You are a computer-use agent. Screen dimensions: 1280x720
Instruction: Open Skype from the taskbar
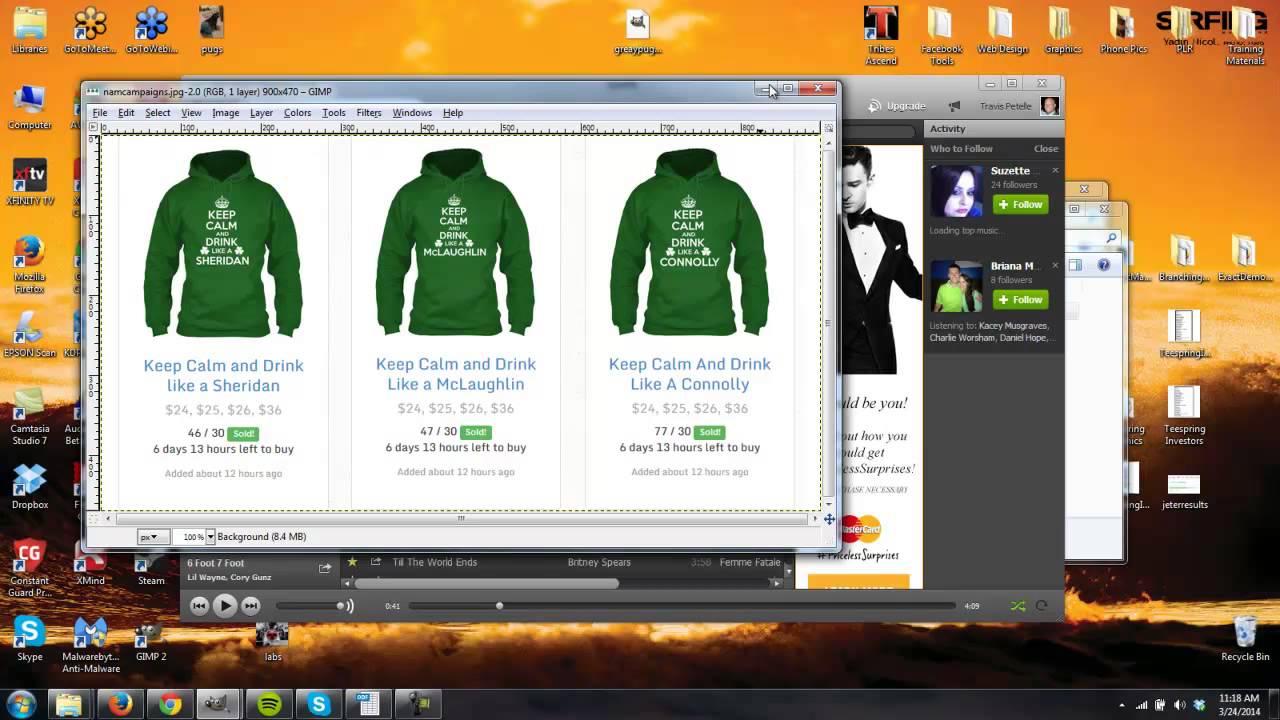tap(319, 704)
